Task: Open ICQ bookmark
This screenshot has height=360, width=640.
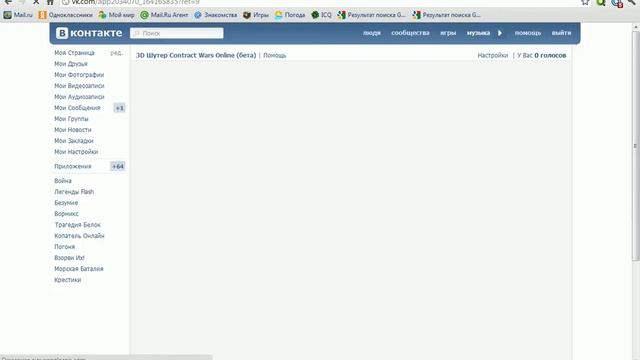Action: tap(322, 15)
